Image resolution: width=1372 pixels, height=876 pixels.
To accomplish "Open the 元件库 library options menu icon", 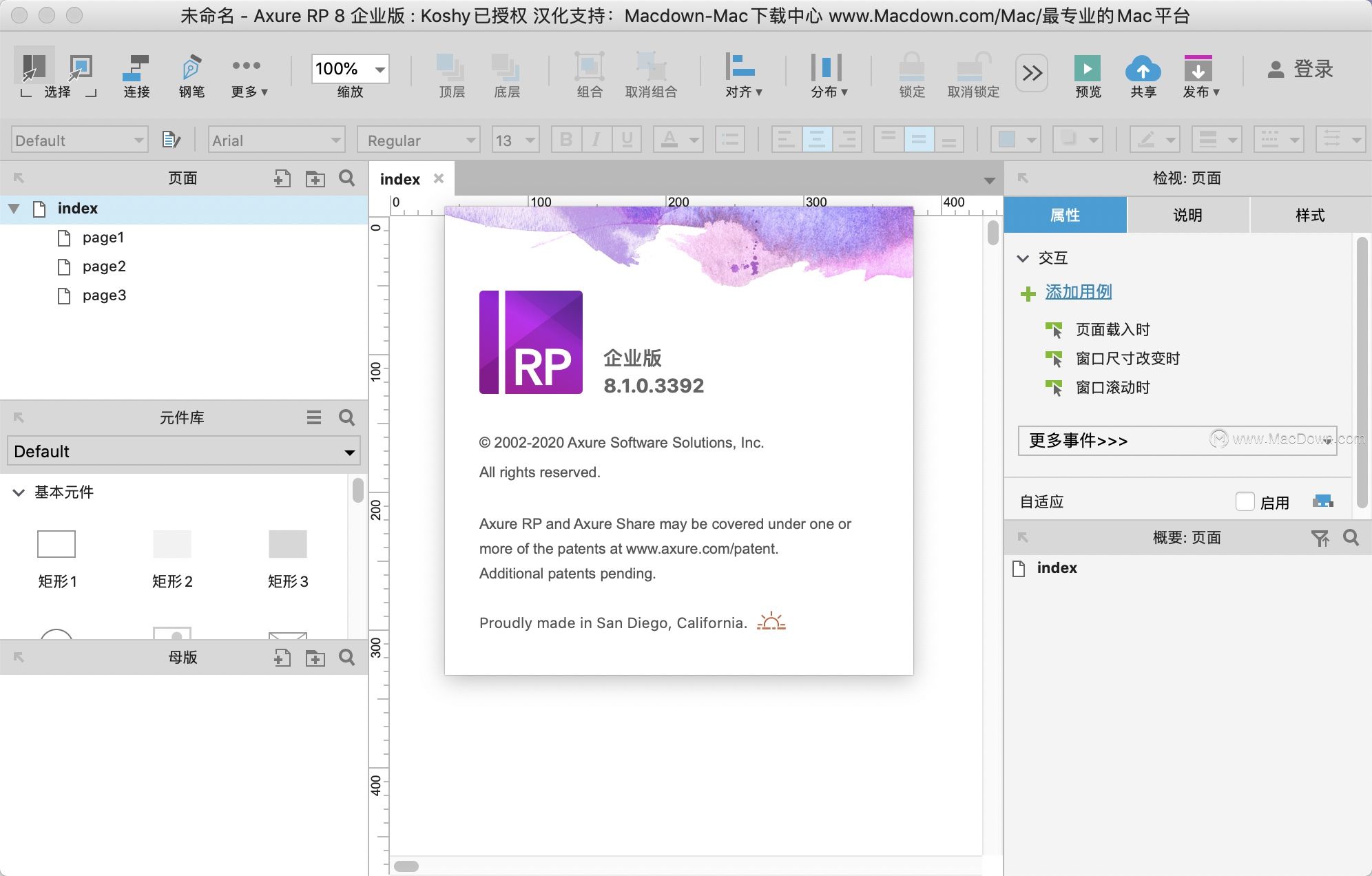I will tap(314, 417).
